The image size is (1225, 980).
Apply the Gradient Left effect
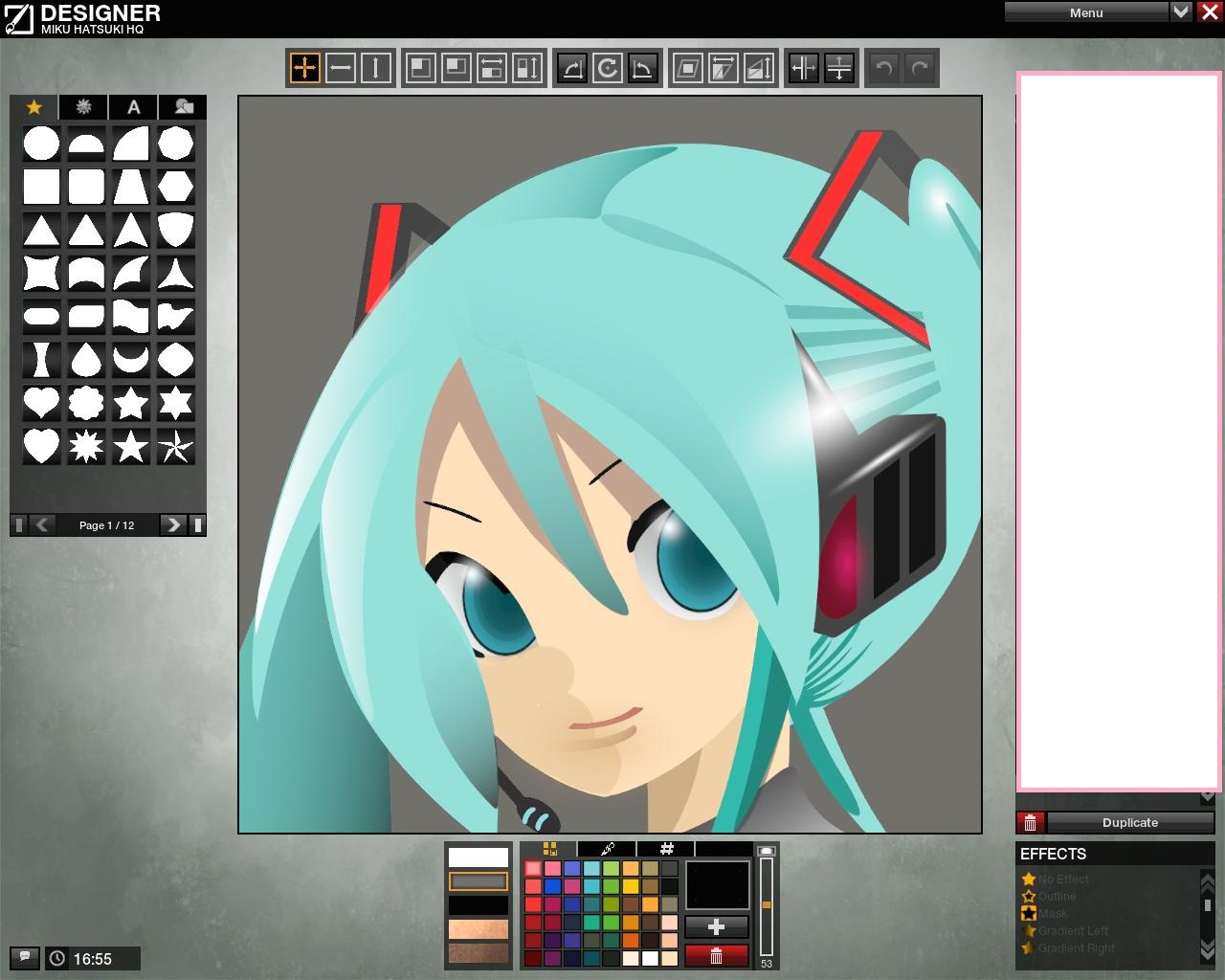click(1073, 931)
